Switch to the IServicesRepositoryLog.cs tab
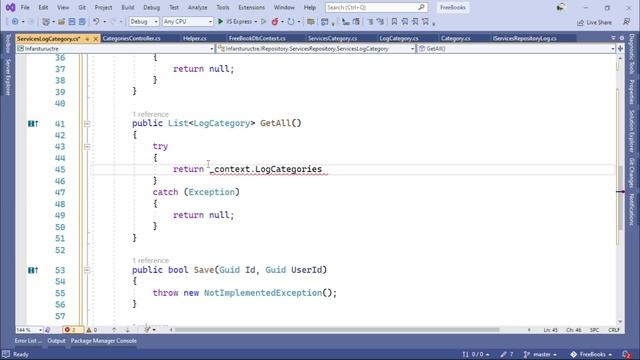This screenshot has width=640, height=360. (524, 38)
